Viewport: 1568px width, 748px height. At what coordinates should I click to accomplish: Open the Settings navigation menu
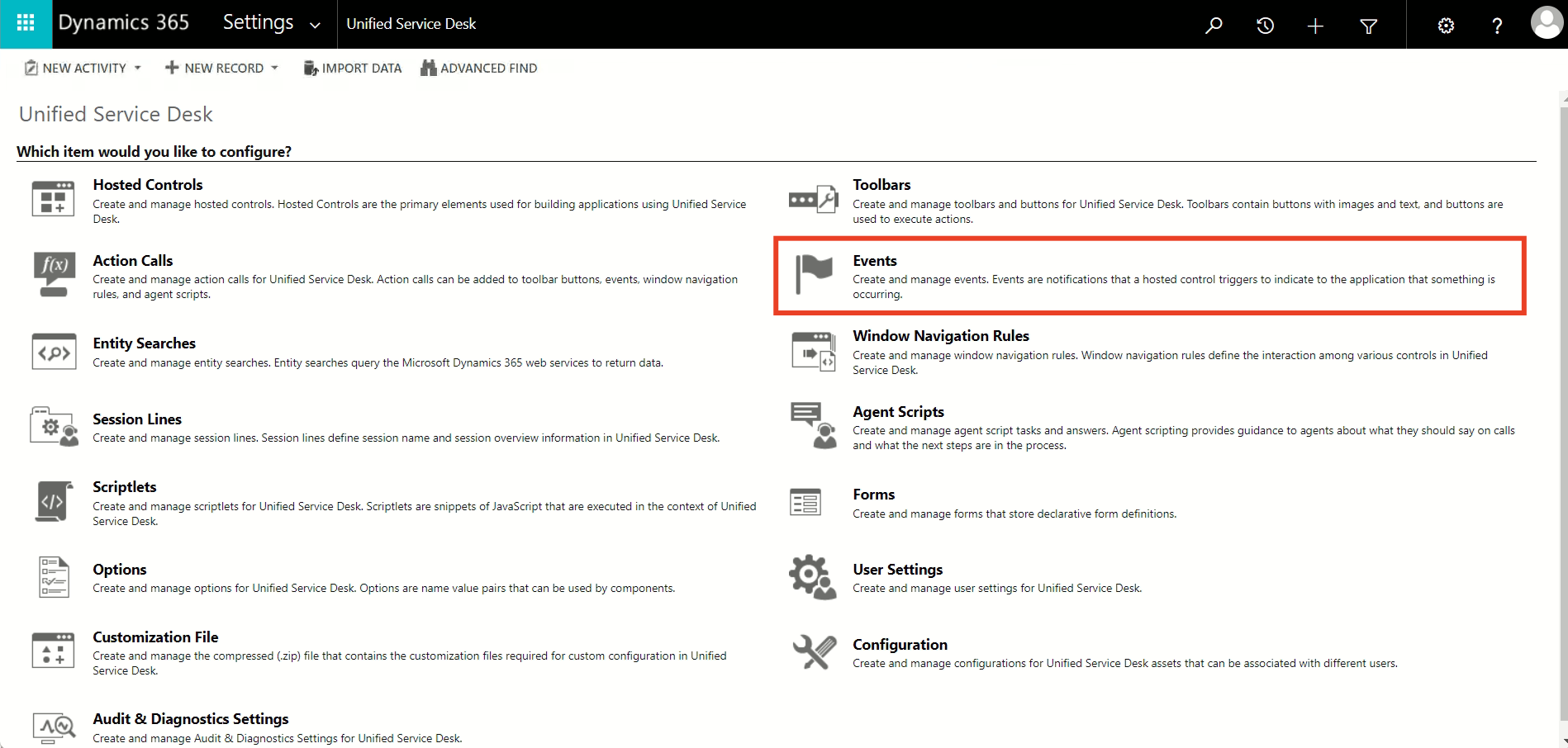pyautogui.click(x=258, y=22)
